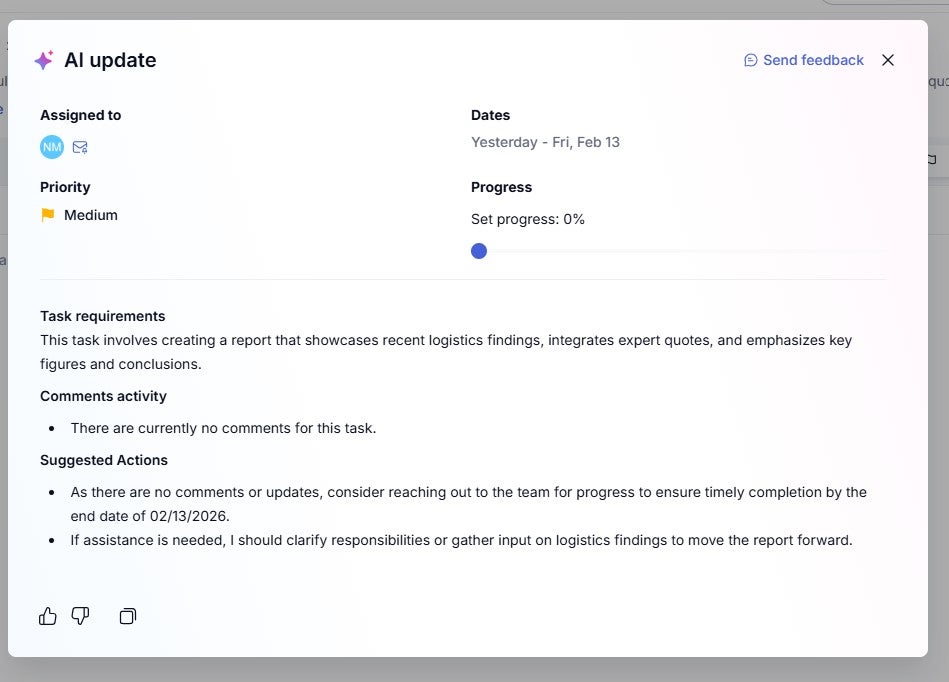The height and width of the screenshot is (682, 949).
Task: Click the progress slider handle
Action: pos(478,250)
